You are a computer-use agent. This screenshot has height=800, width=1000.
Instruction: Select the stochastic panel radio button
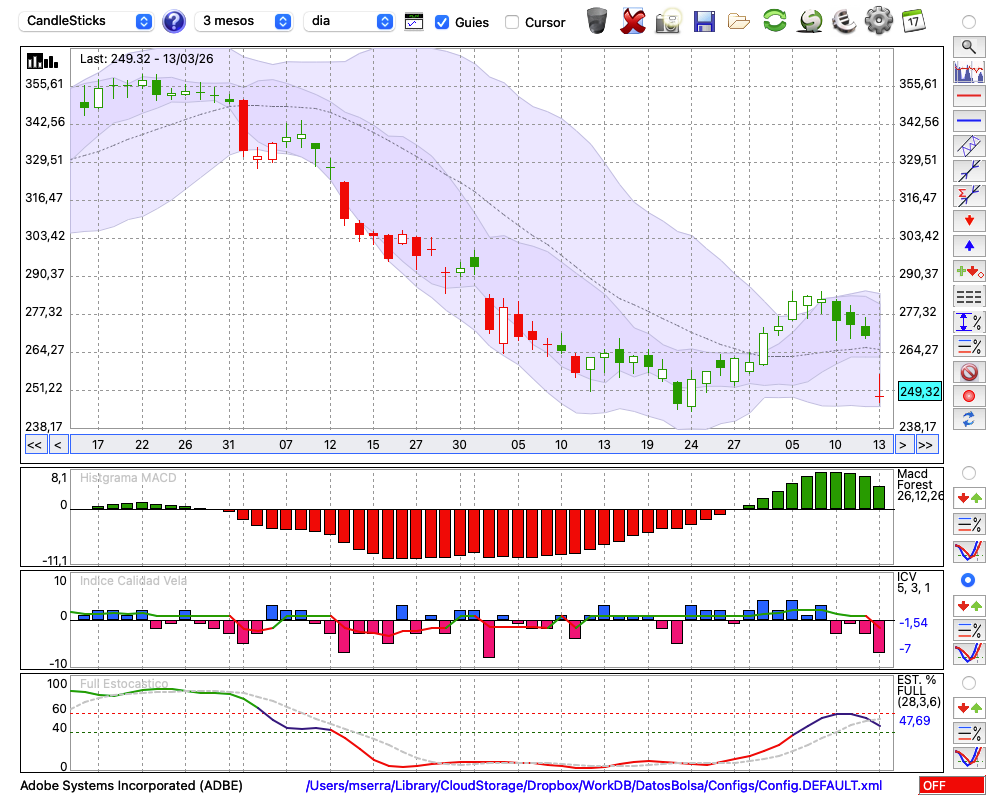click(969, 683)
